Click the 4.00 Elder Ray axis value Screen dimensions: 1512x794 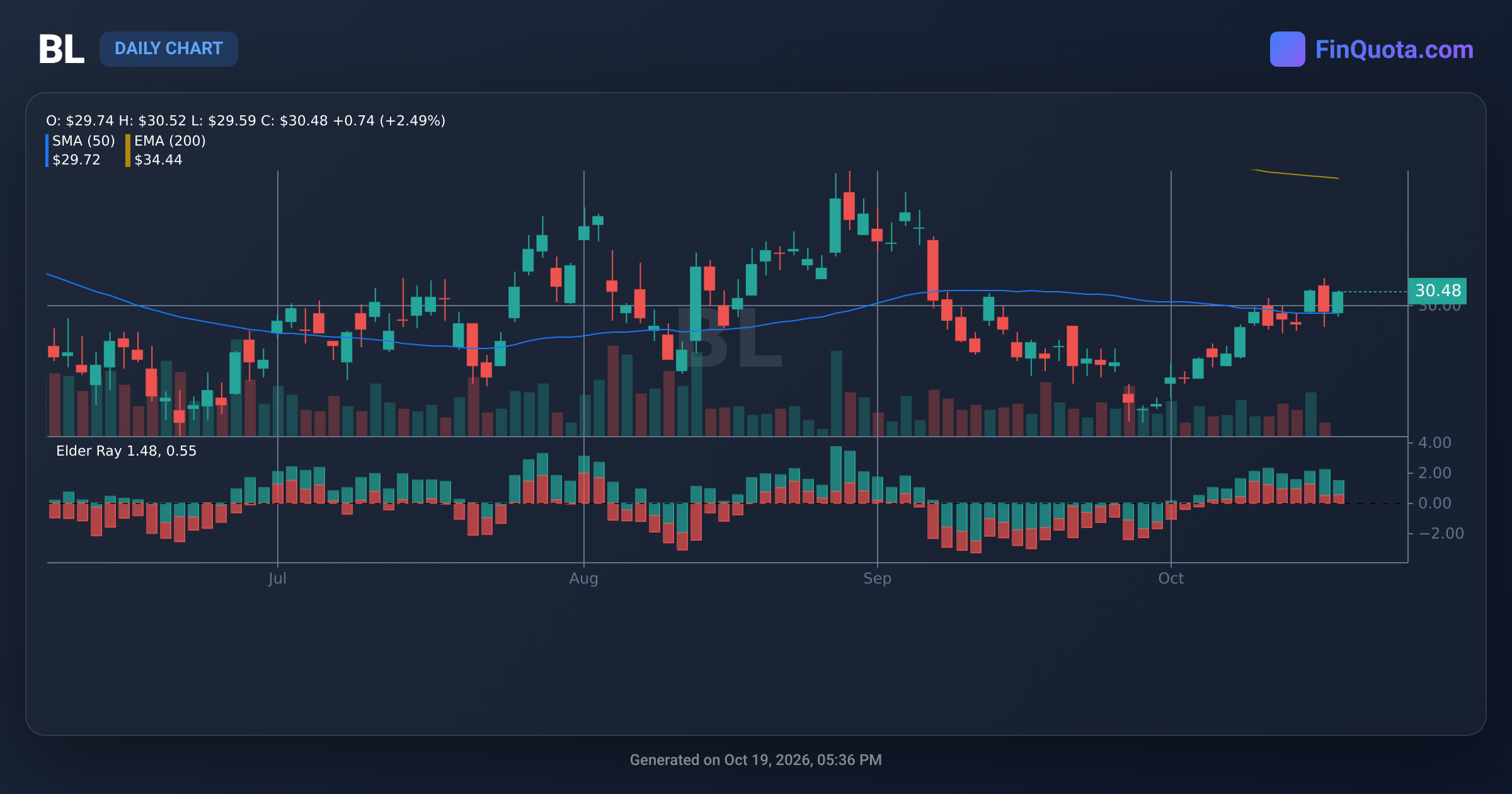1435,443
